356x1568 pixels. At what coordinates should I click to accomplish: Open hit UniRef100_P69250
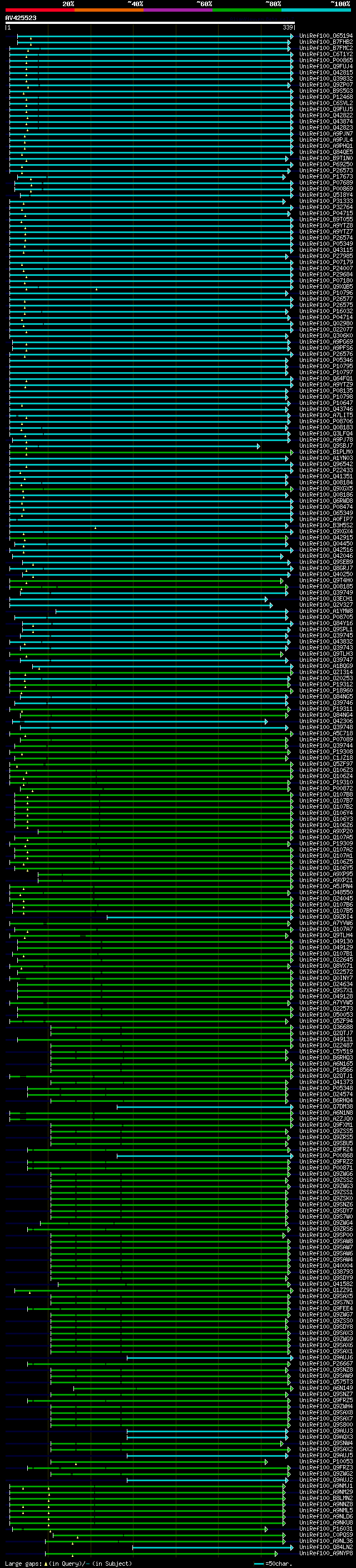[325, 164]
